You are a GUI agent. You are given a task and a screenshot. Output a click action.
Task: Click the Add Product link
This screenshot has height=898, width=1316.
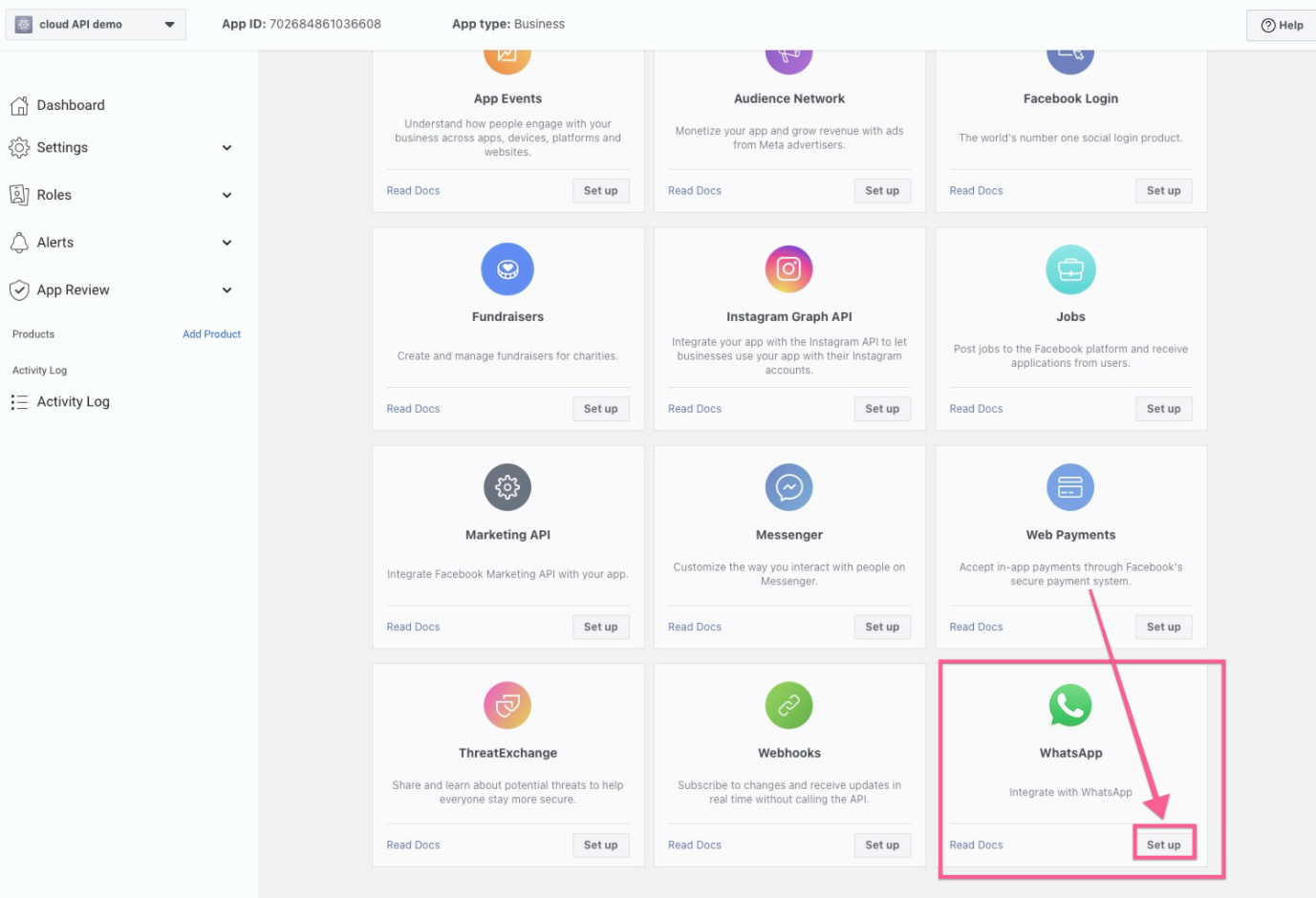(x=211, y=334)
